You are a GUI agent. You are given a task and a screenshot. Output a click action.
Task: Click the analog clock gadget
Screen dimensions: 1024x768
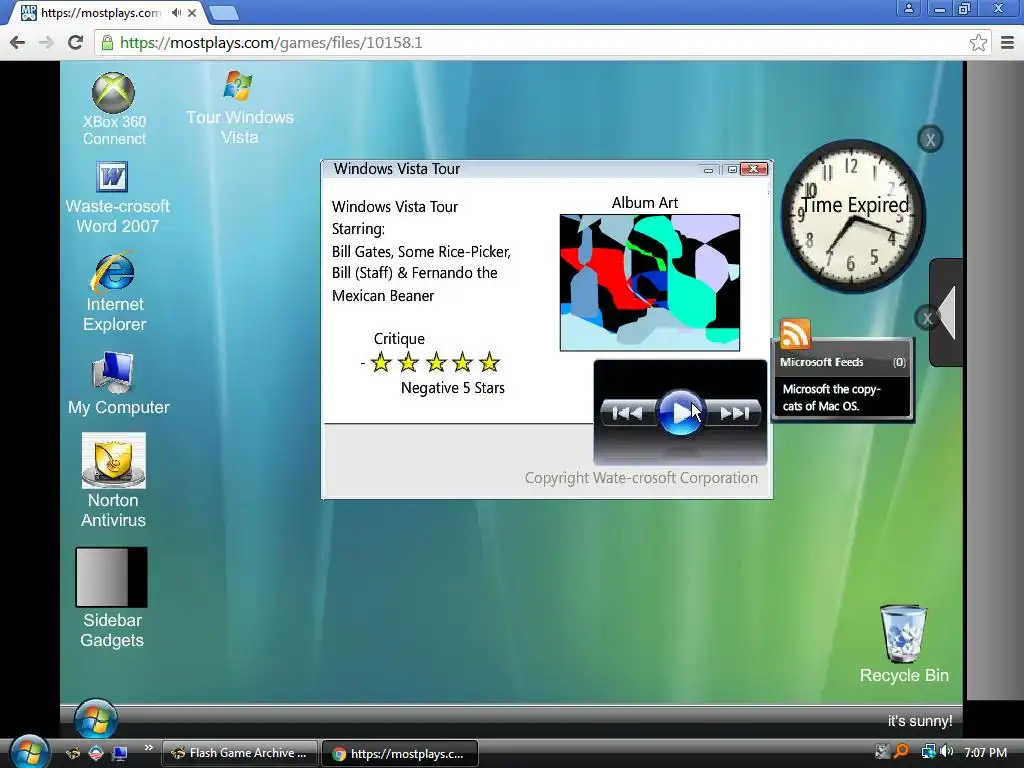[852, 214]
